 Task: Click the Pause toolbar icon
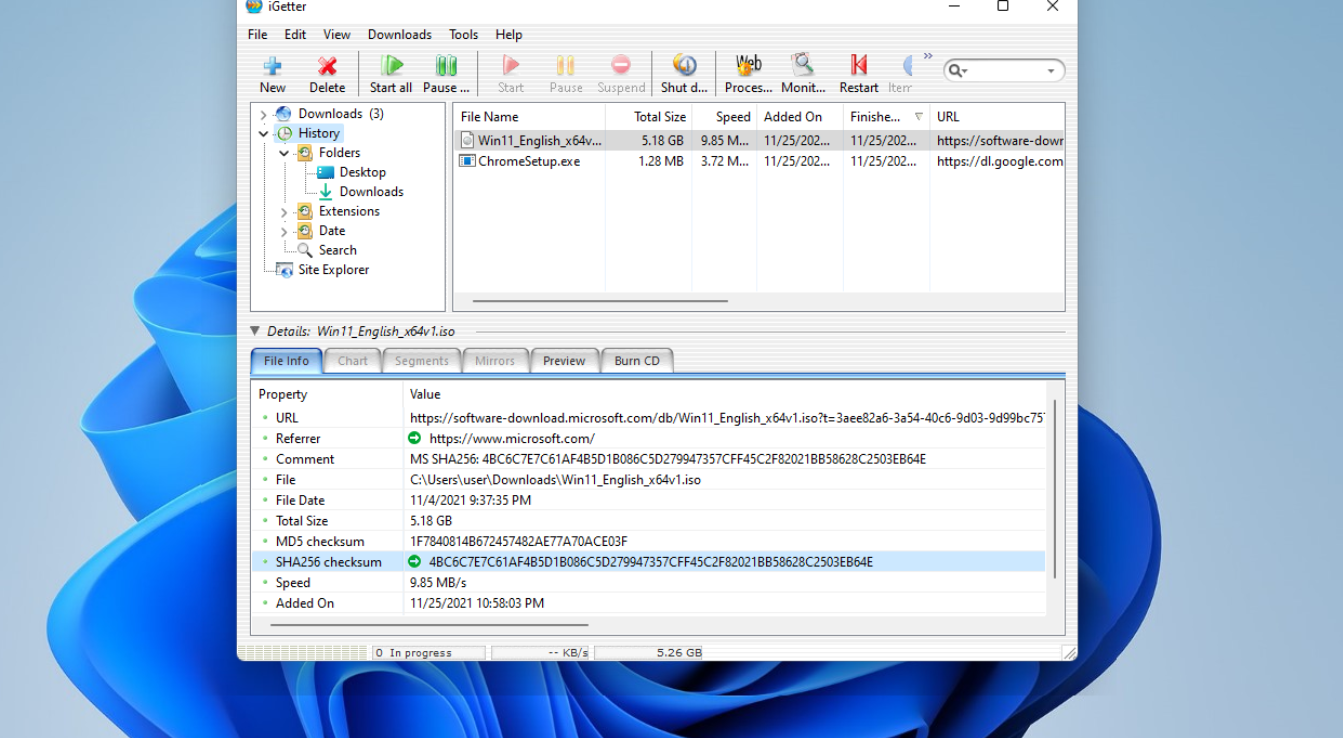click(x=566, y=66)
